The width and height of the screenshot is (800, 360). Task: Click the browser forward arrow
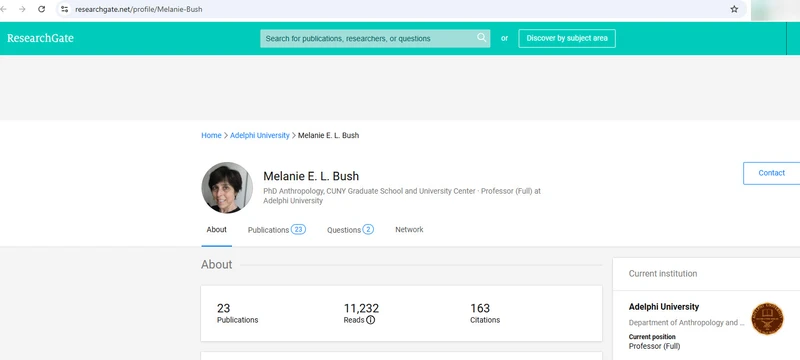(22, 9)
